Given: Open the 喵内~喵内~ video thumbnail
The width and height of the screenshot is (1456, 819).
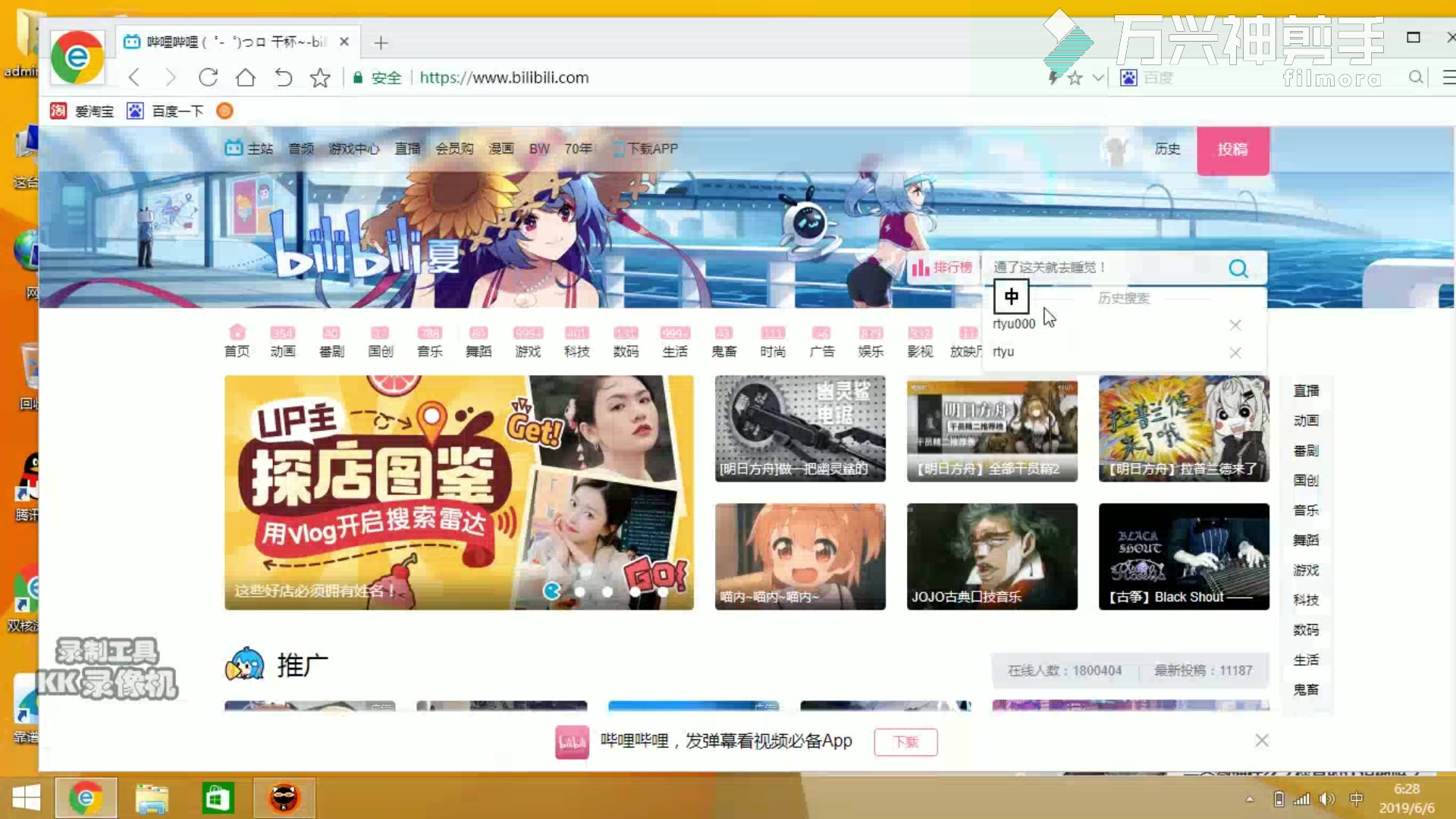Looking at the screenshot, I should tap(800, 557).
